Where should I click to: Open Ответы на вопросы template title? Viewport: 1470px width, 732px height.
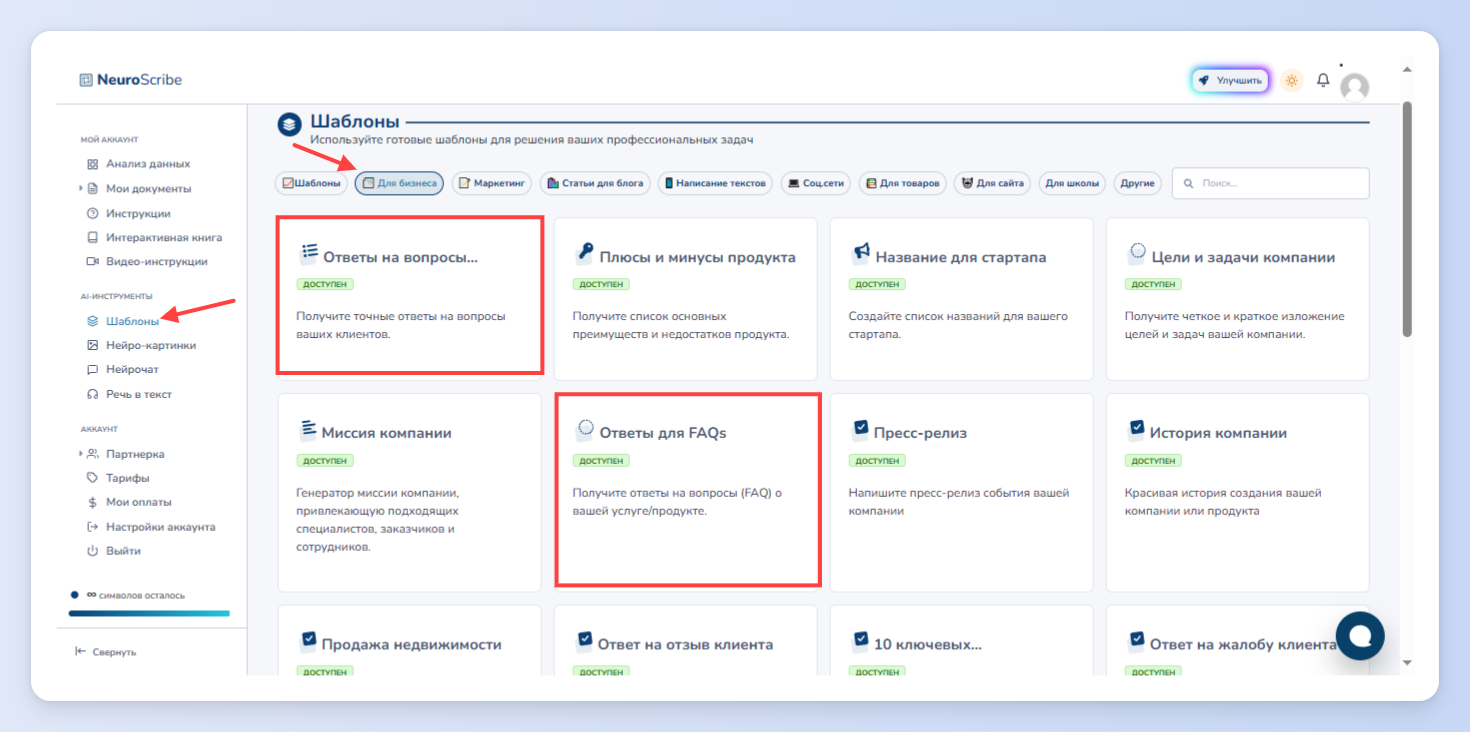click(400, 257)
